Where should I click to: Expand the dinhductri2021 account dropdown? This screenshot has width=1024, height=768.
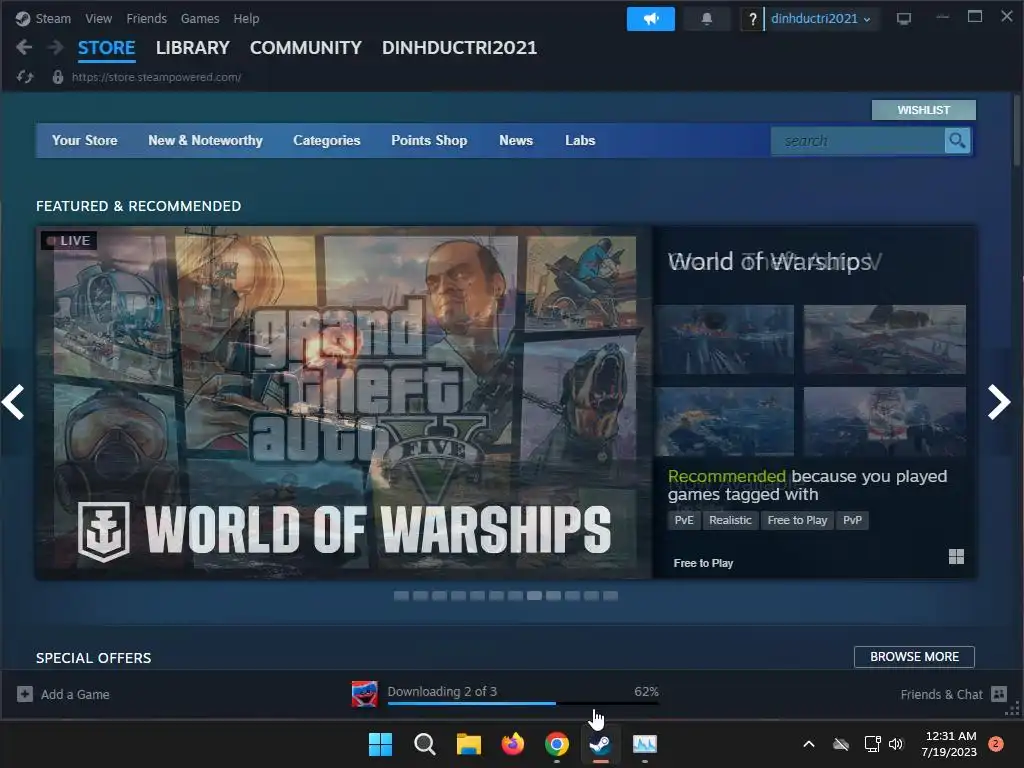820,19
